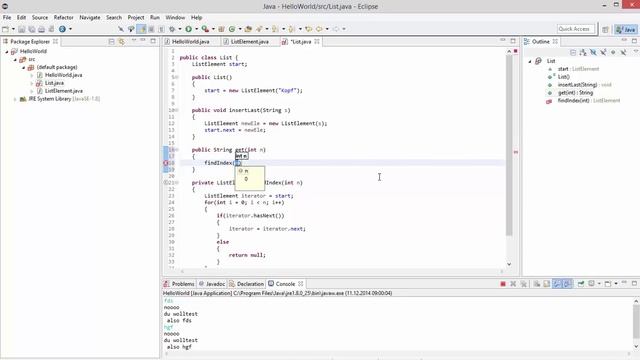Toggle Scroll Lock in console toolbar
The width and height of the screenshot is (640, 360).
tap(547, 284)
